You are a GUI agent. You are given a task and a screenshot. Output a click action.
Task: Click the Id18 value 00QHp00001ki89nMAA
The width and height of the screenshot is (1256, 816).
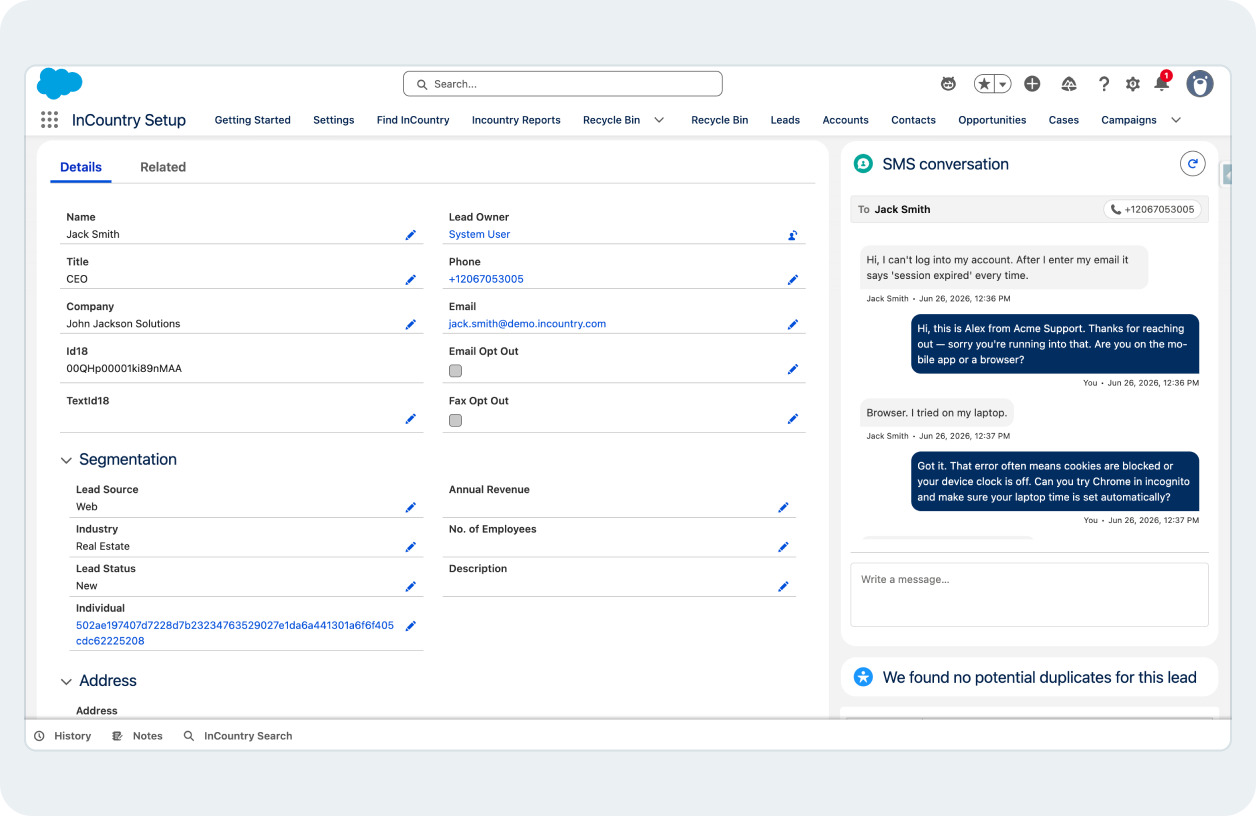pyautogui.click(x=124, y=369)
